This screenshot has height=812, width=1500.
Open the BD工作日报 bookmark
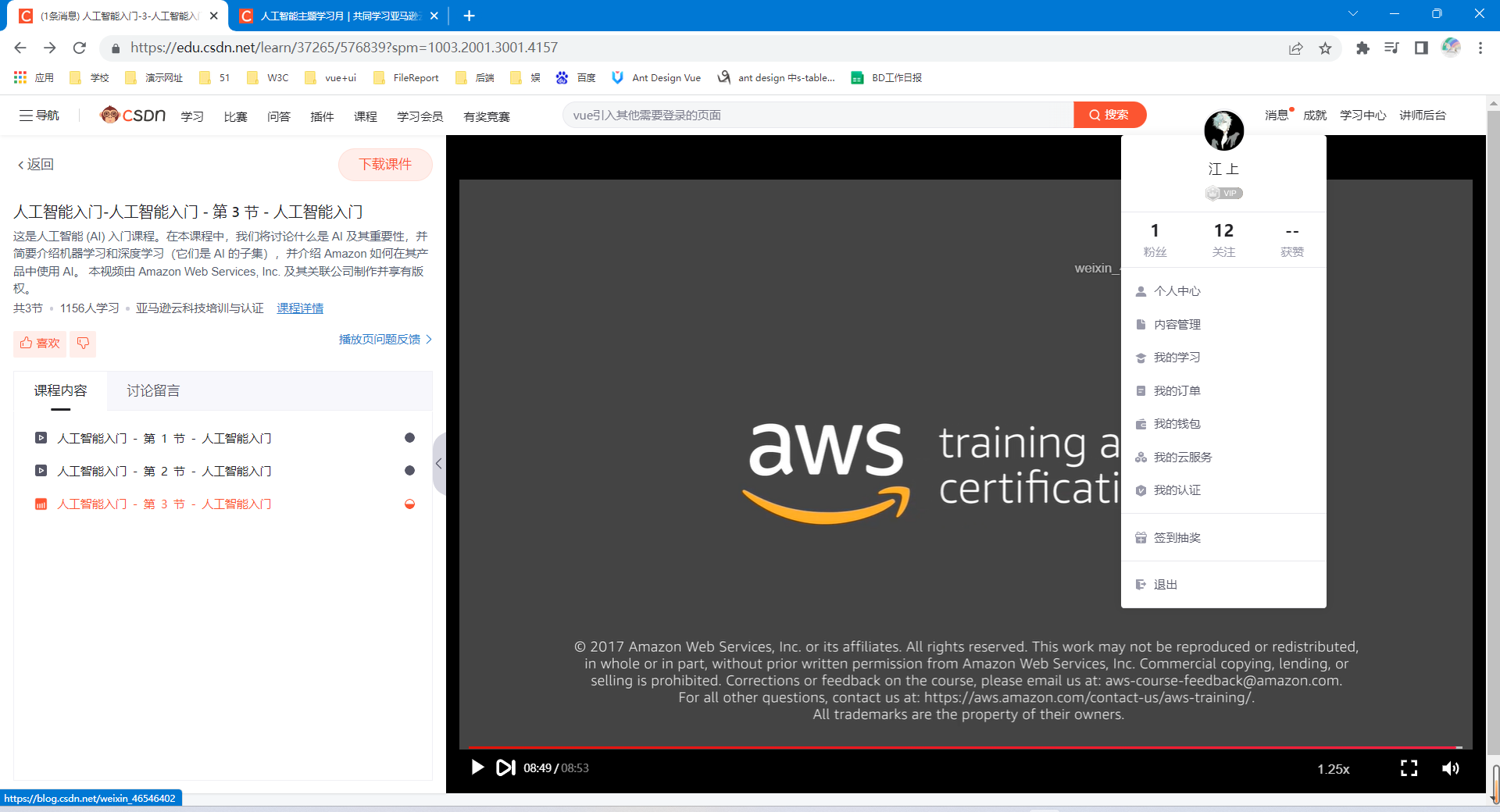887,77
